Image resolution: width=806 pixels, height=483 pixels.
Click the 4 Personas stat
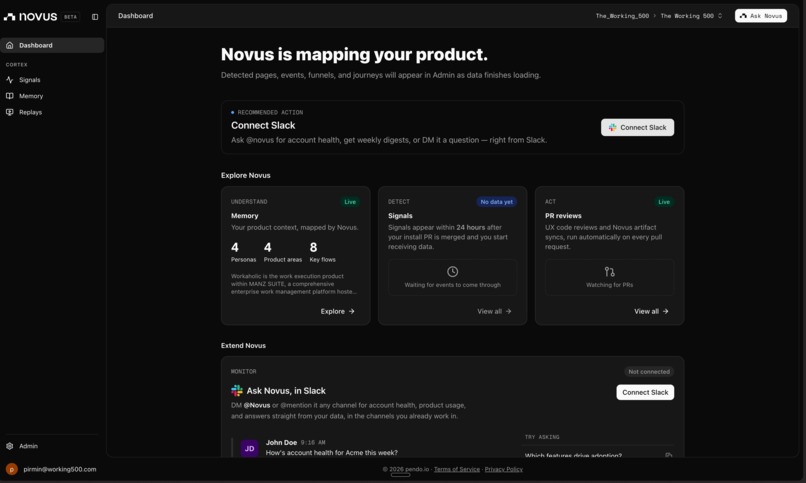(243, 252)
